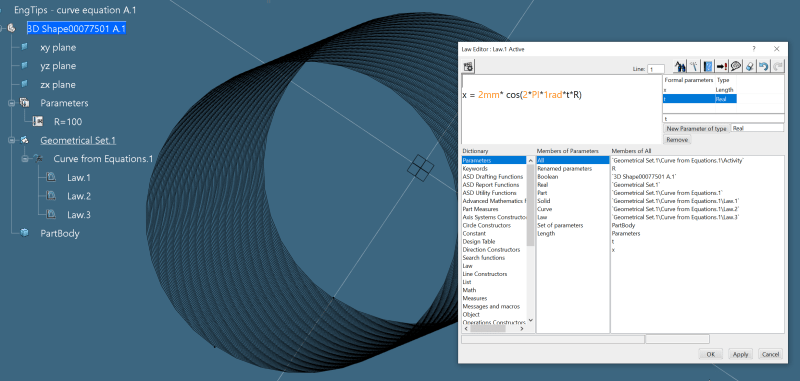Click the arrow with exclamation icon

click(x=721, y=66)
